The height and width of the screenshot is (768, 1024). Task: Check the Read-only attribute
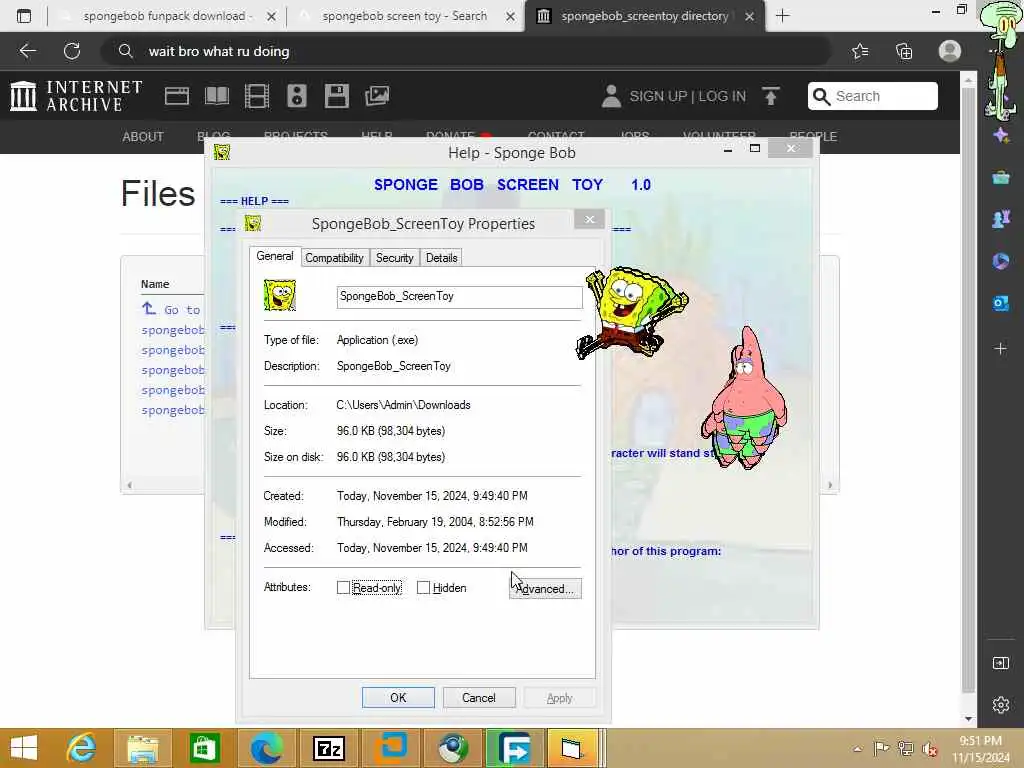point(343,588)
